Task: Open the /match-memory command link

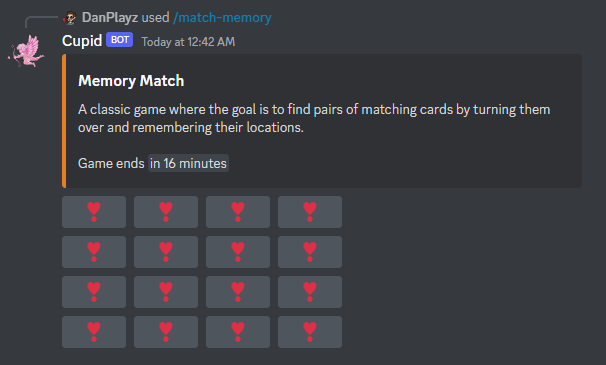Action: 222,18
